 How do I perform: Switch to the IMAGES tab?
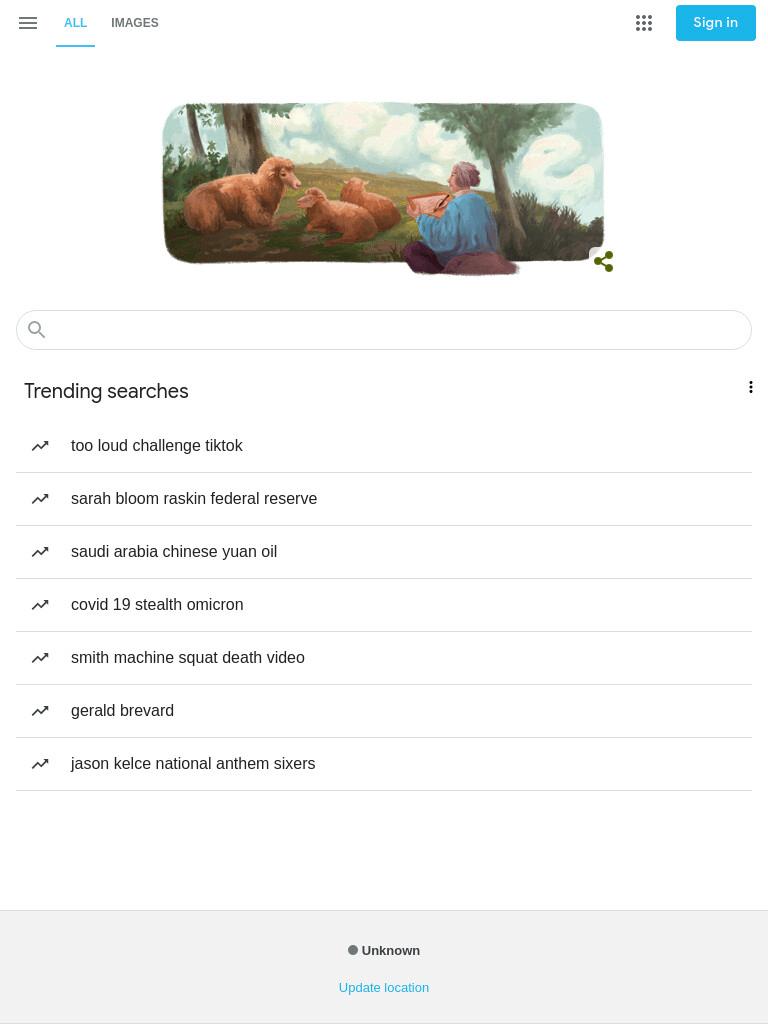point(135,23)
